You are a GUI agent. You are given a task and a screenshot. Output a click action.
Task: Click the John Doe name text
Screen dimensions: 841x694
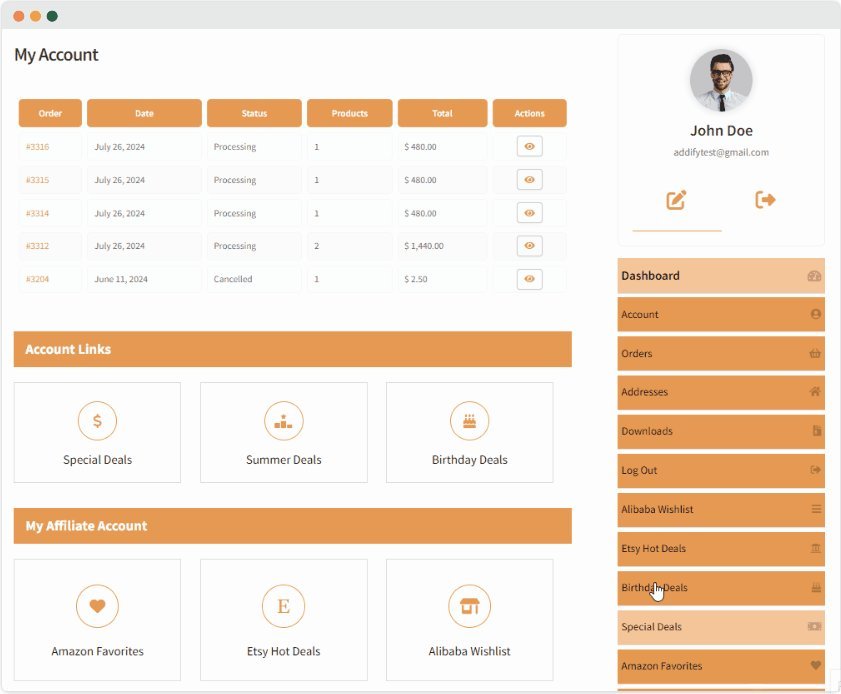coord(721,130)
